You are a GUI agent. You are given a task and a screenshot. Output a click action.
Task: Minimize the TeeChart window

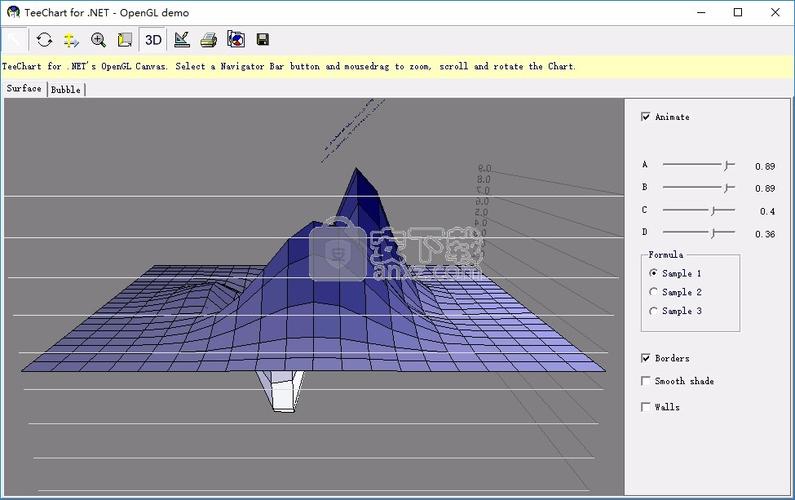pyautogui.click(x=701, y=13)
